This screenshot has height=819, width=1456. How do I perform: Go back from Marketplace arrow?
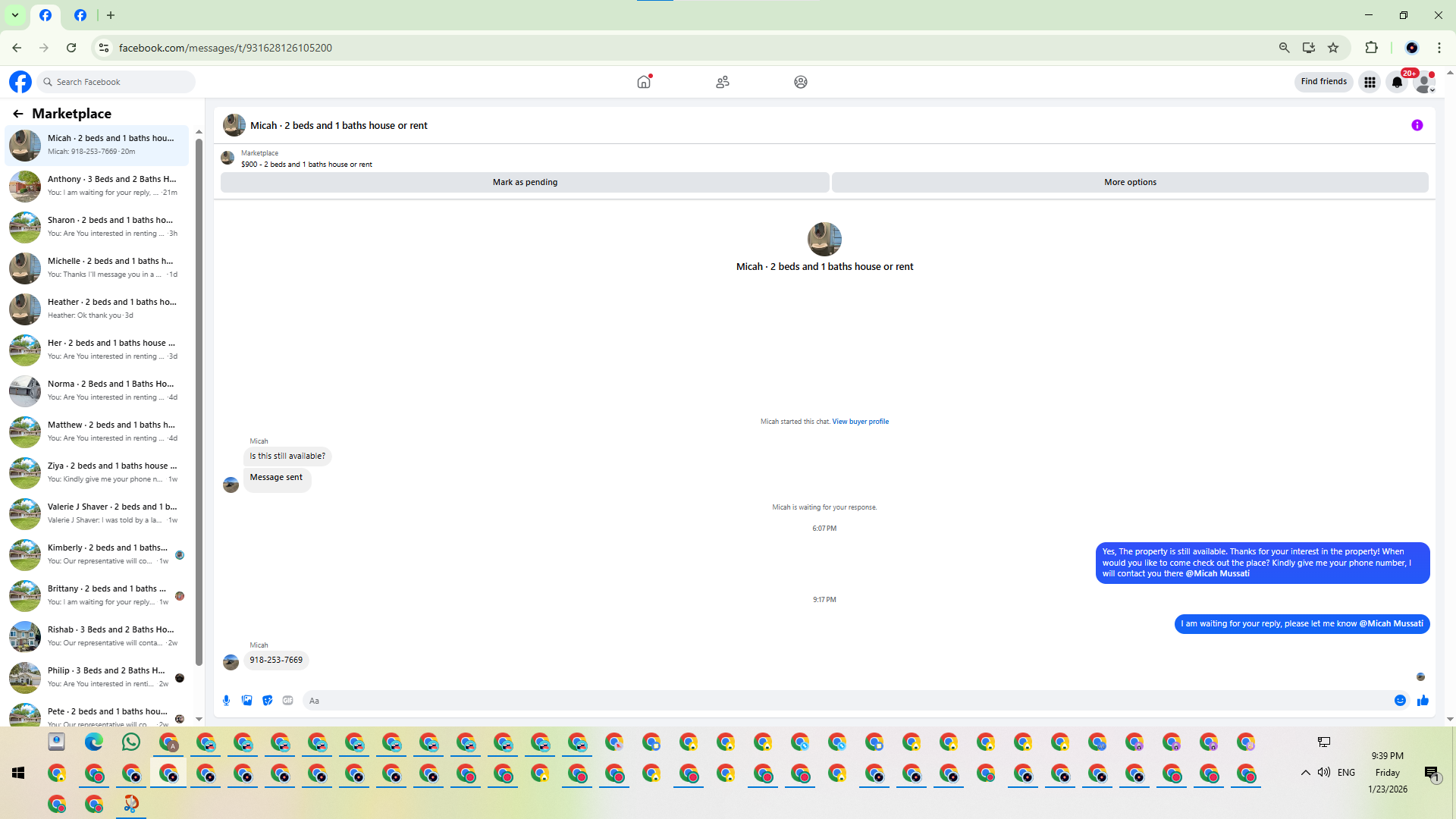(x=18, y=114)
